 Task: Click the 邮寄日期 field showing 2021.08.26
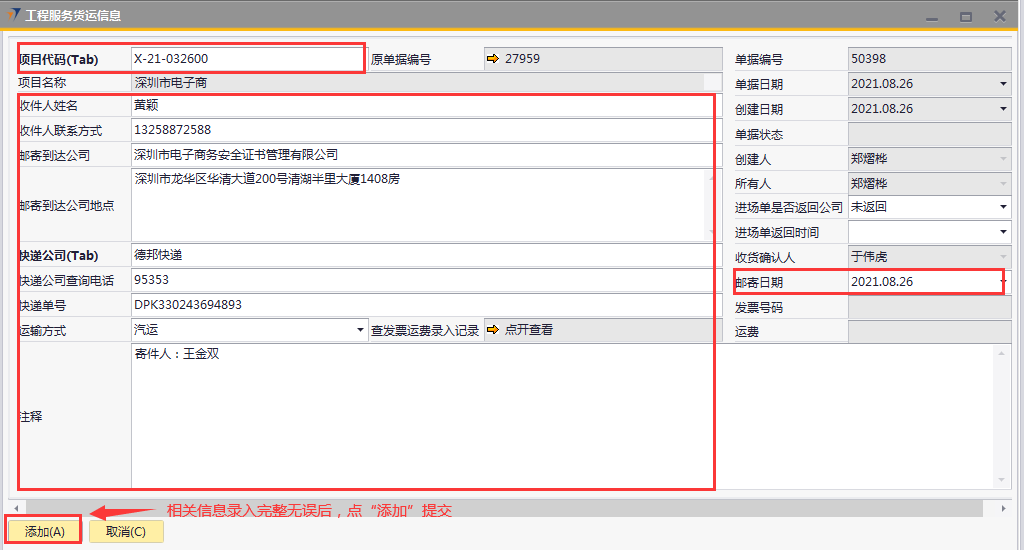pos(920,282)
